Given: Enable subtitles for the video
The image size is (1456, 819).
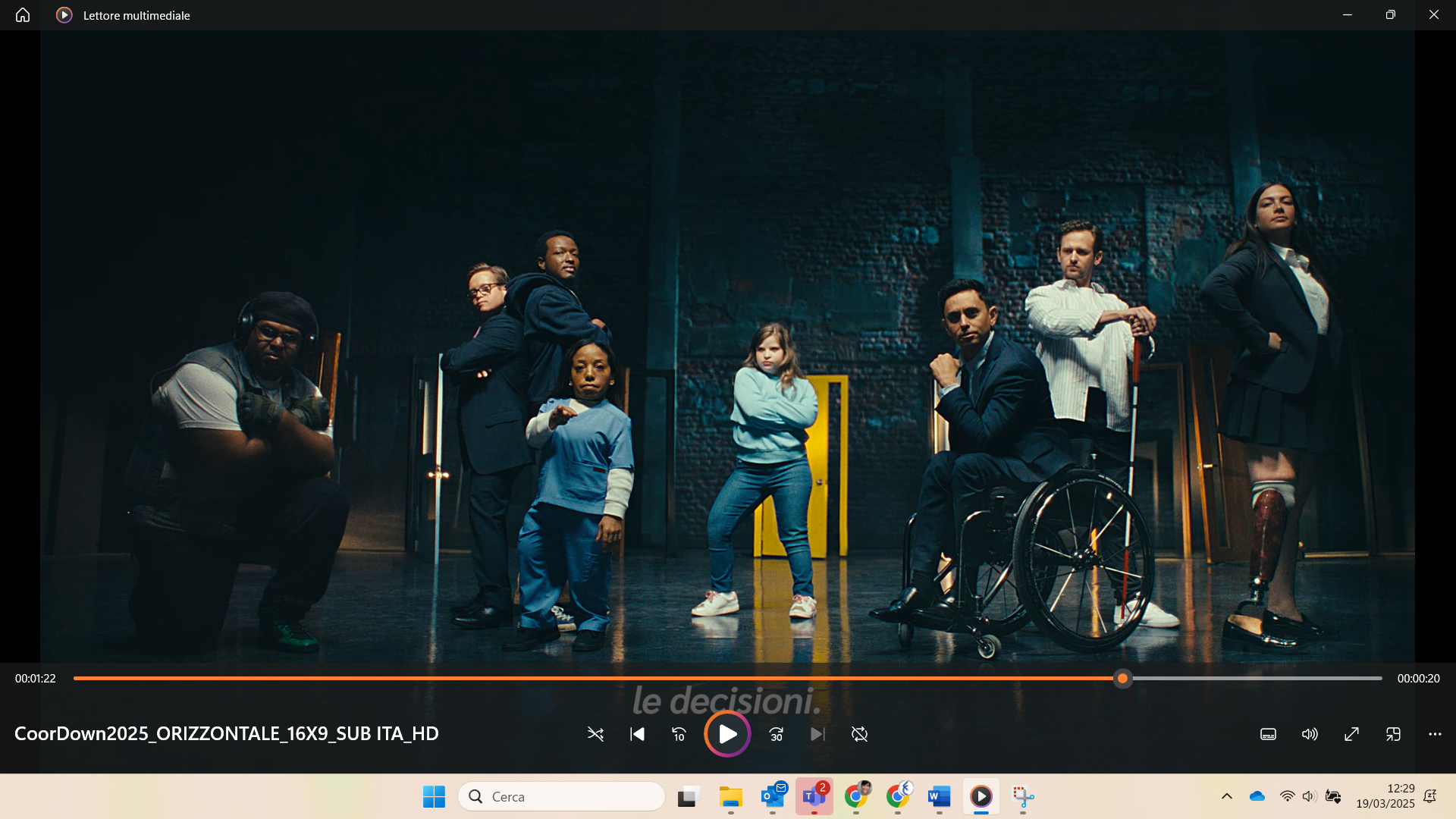Looking at the screenshot, I should click(x=1267, y=734).
